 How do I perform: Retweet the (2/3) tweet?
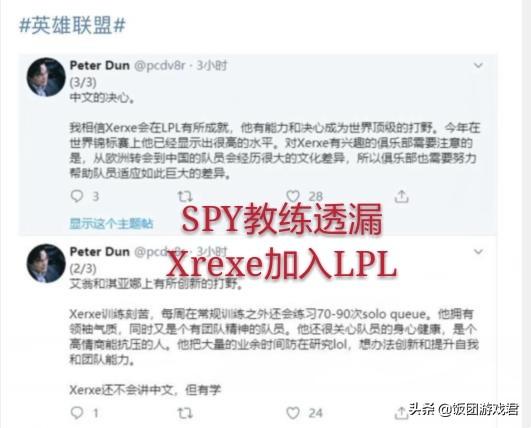coord(185,413)
